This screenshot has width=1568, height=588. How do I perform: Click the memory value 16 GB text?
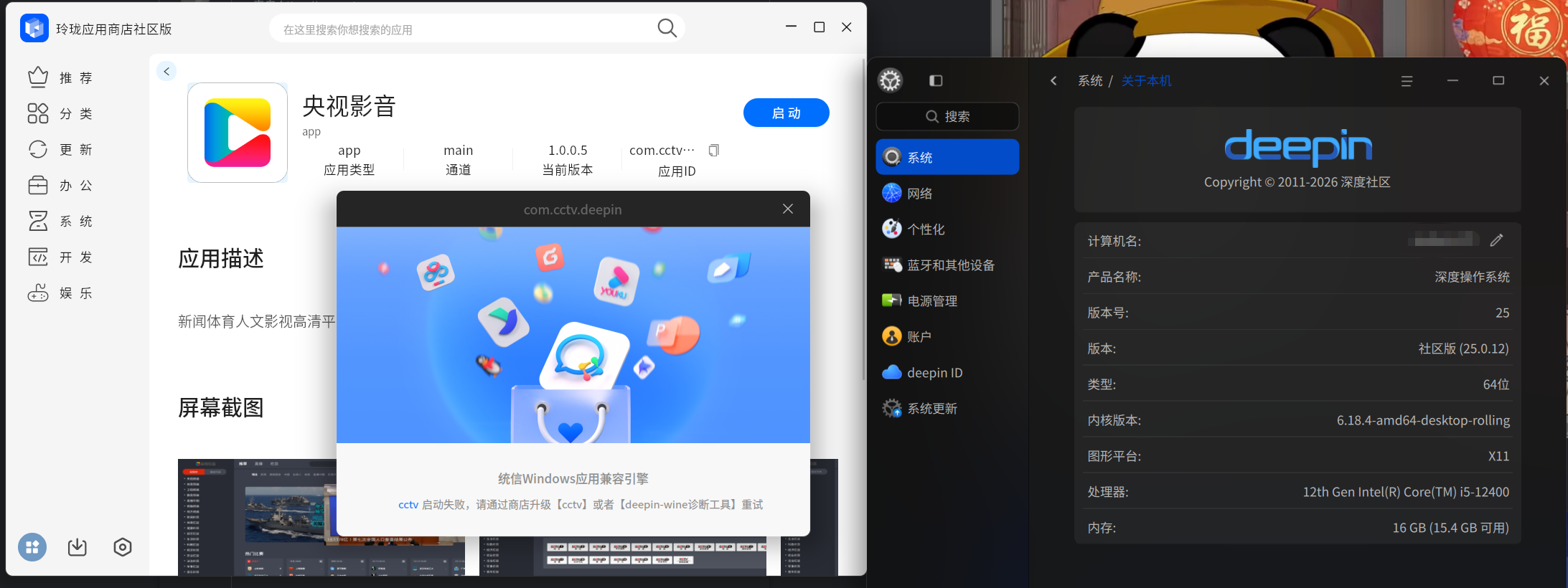(1451, 528)
